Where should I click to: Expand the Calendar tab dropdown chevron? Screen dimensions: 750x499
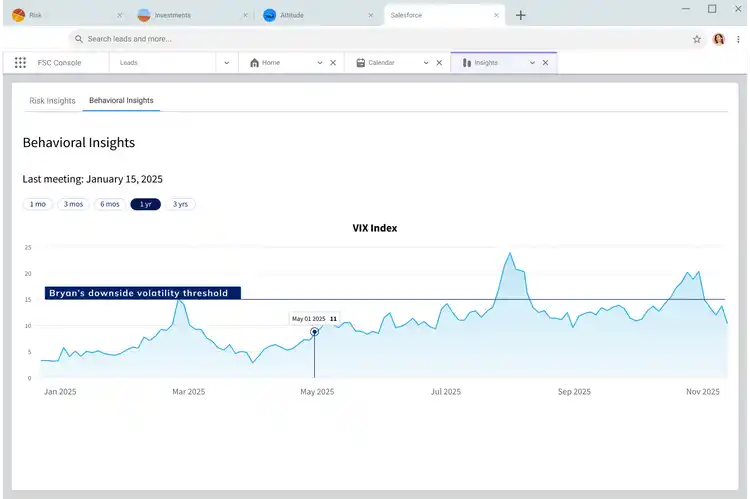point(425,62)
